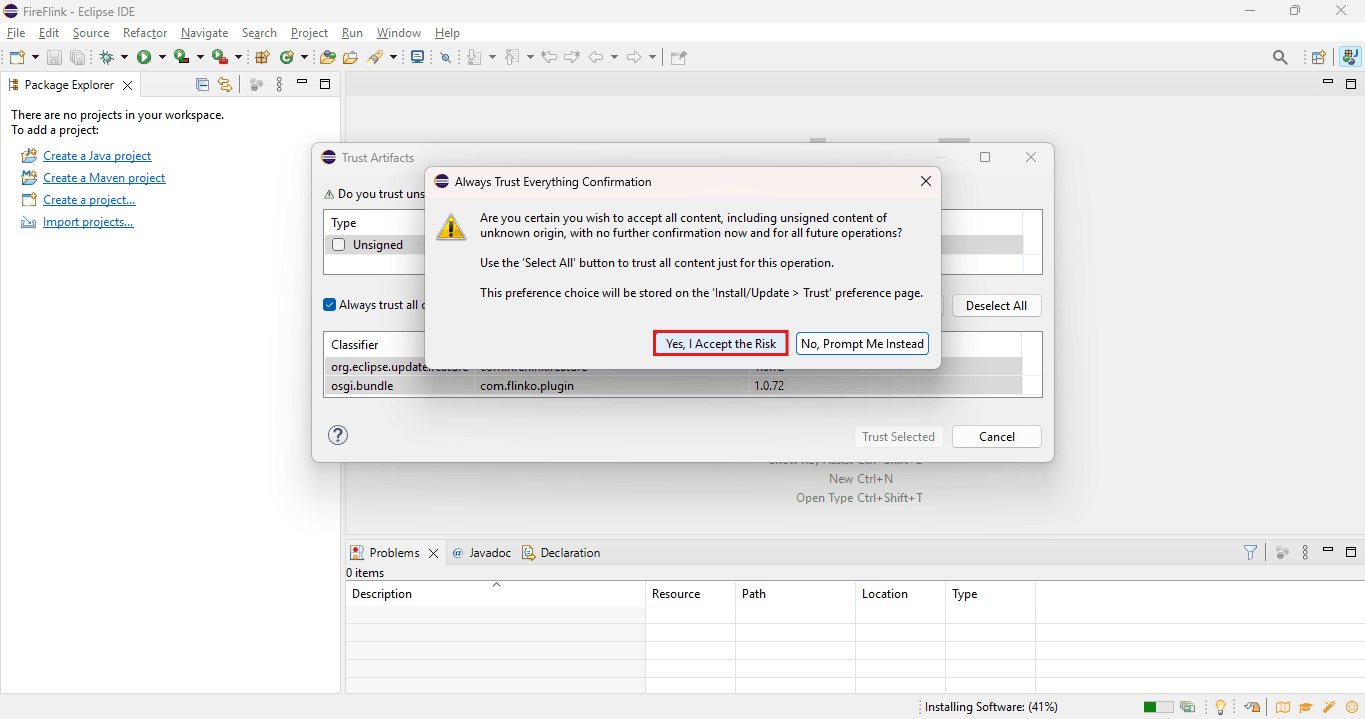Click the Description column header in Problems
This screenshot has height=719, width=1365.
[496, 594]
